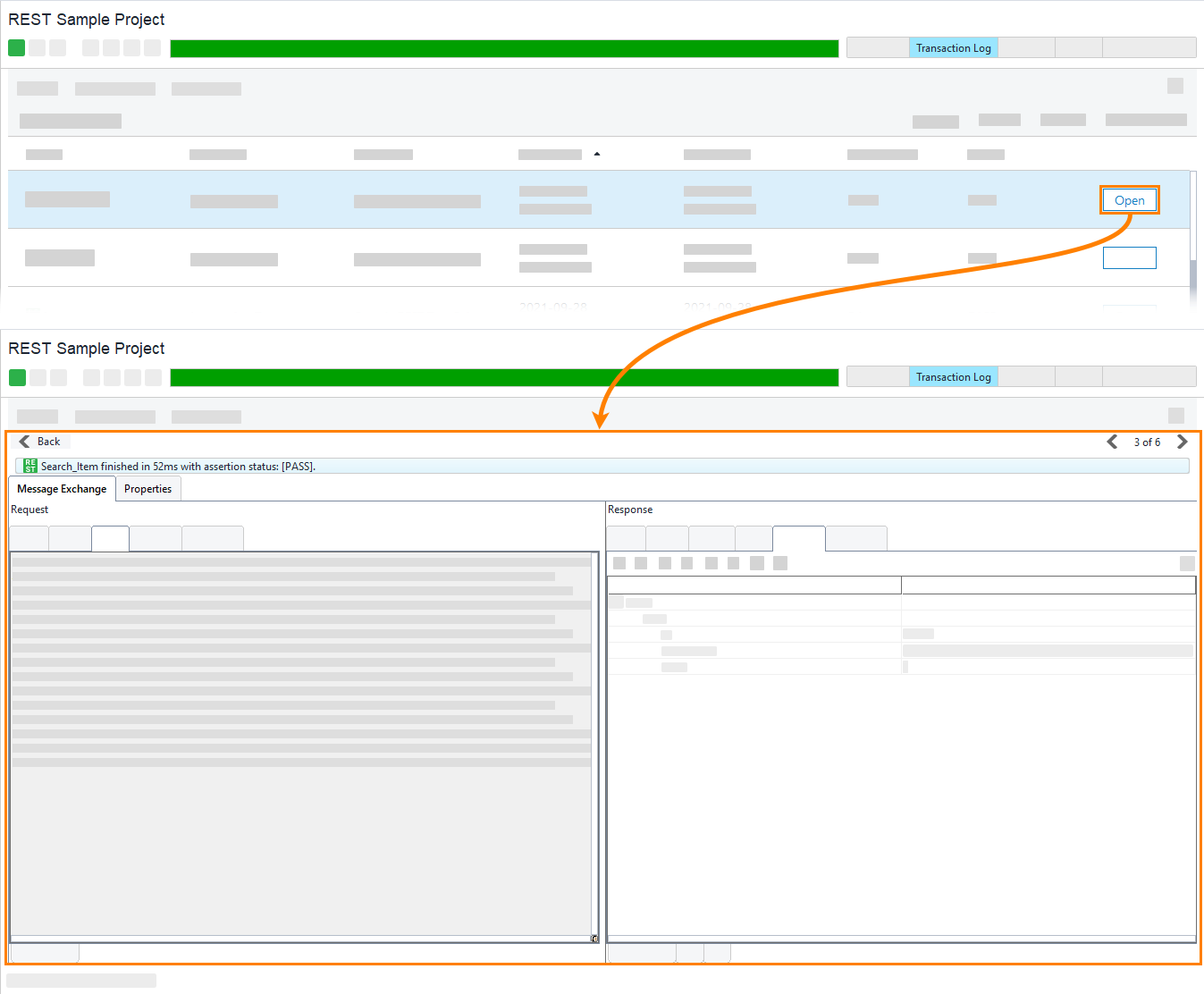1204x994 pixels.
Task: Open the highlighted transaction row using Open
Action: [1129, 199]
